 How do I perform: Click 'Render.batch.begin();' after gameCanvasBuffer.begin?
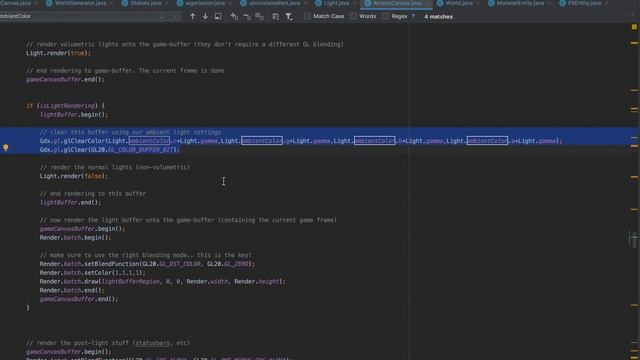pyautogui.click(x=75, y=238)
